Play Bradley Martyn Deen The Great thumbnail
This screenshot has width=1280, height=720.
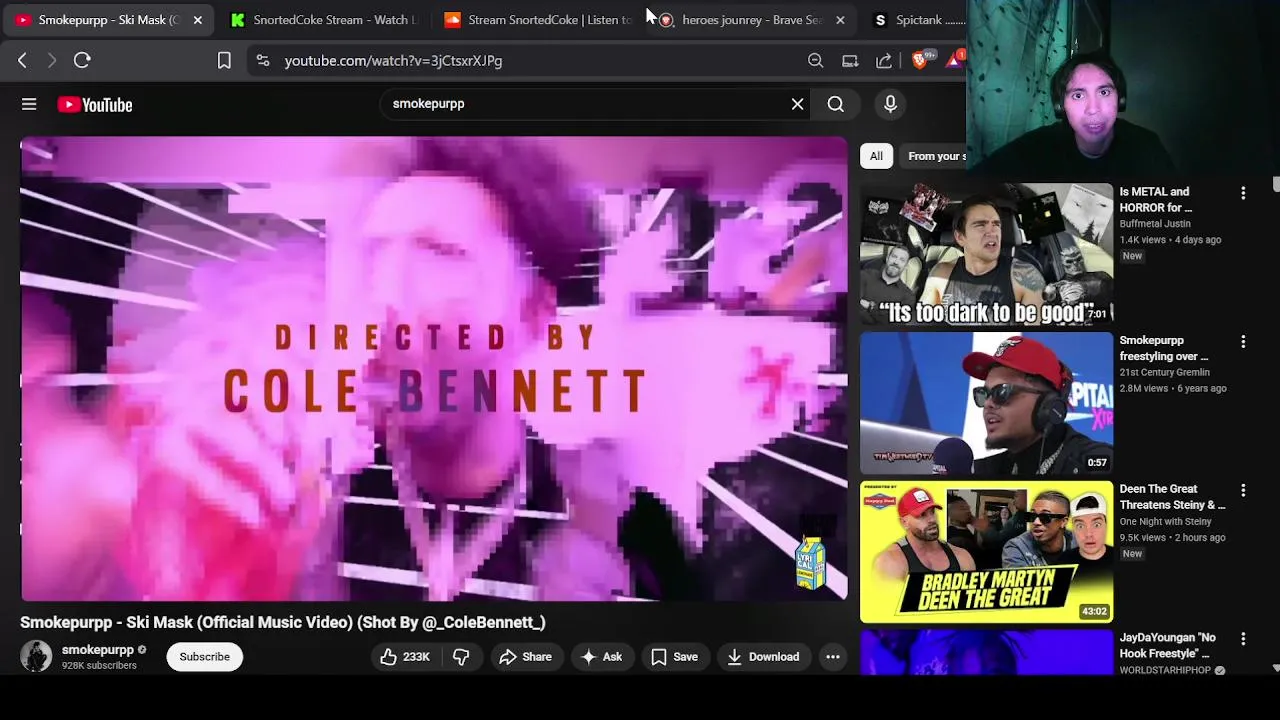(x=986, y=552)
